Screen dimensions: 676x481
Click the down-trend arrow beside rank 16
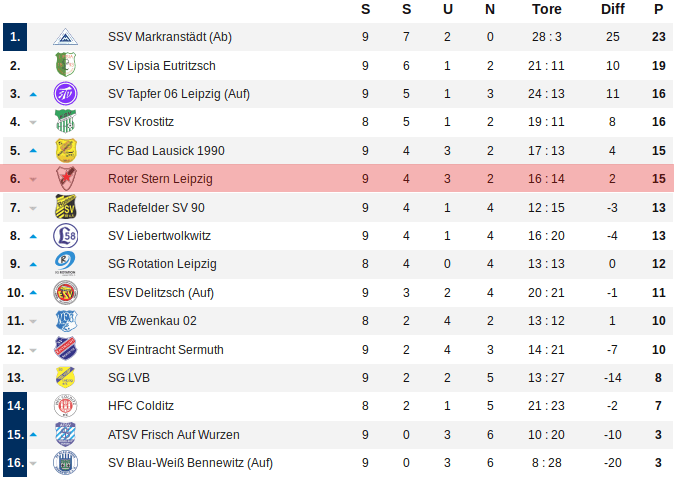coord(33,463)
